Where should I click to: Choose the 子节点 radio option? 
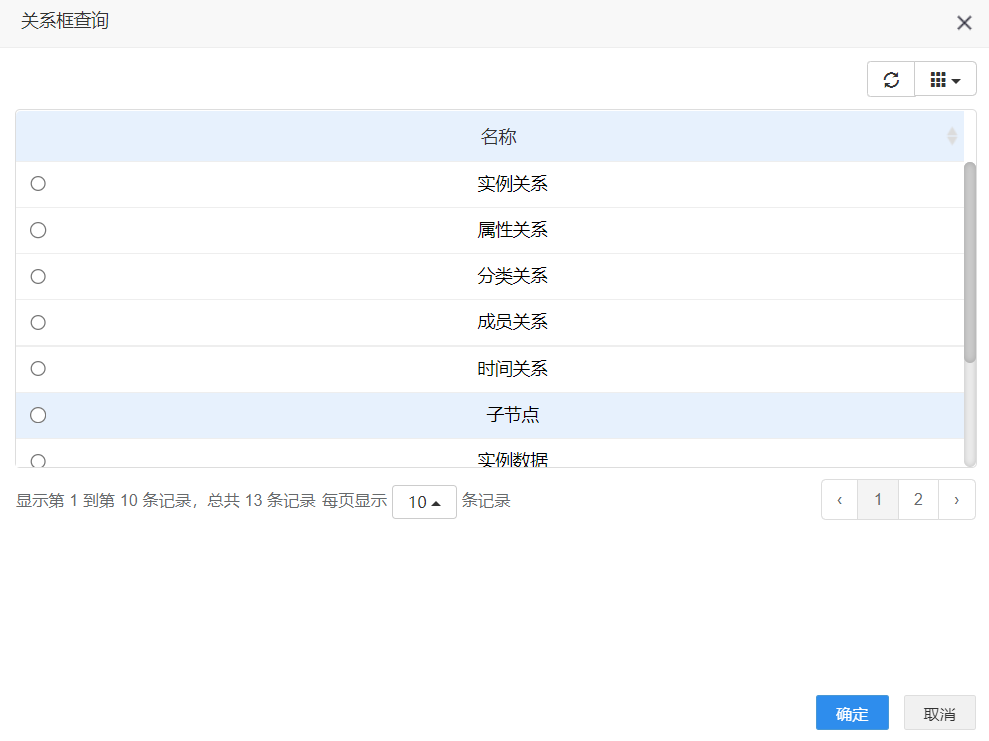coord(38,415)
